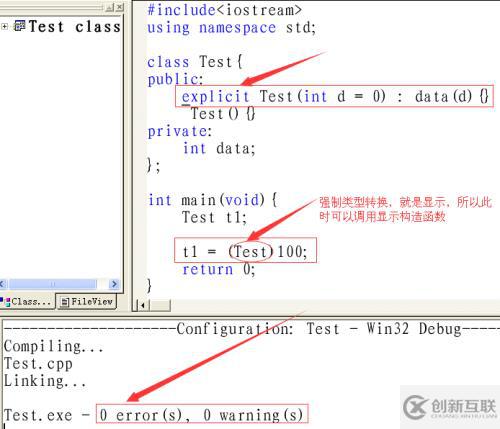Click the 创新互联 watermark logo
The height and width of the screenshot is (429, 500).
(450, 407)
